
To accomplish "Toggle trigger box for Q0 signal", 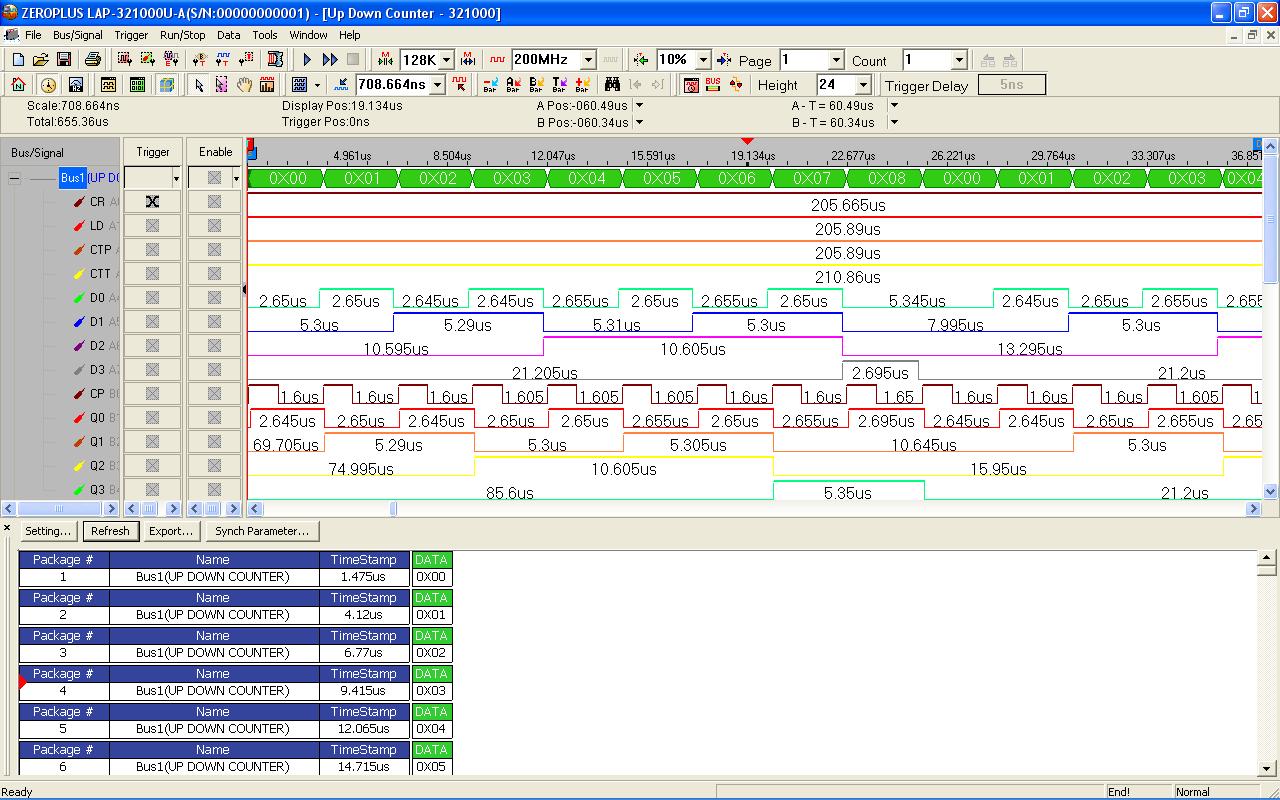I will [x=152, y=417].
